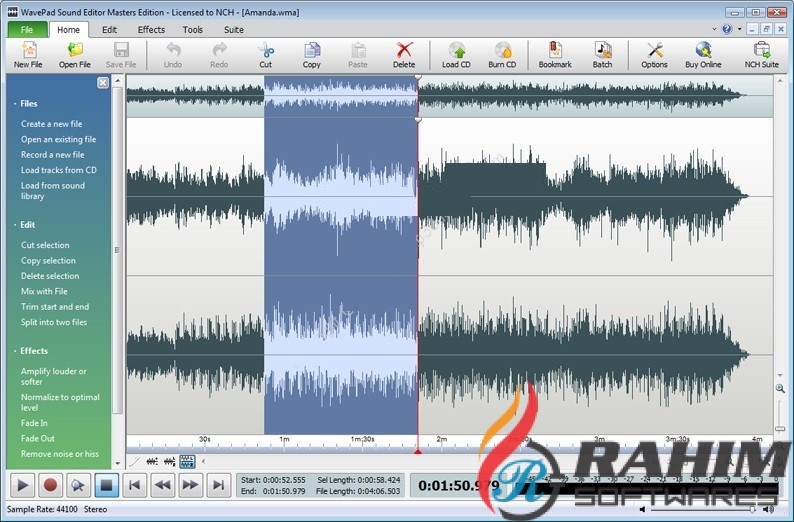
Task: Start playback with the Play button
Action: (22, 485)
